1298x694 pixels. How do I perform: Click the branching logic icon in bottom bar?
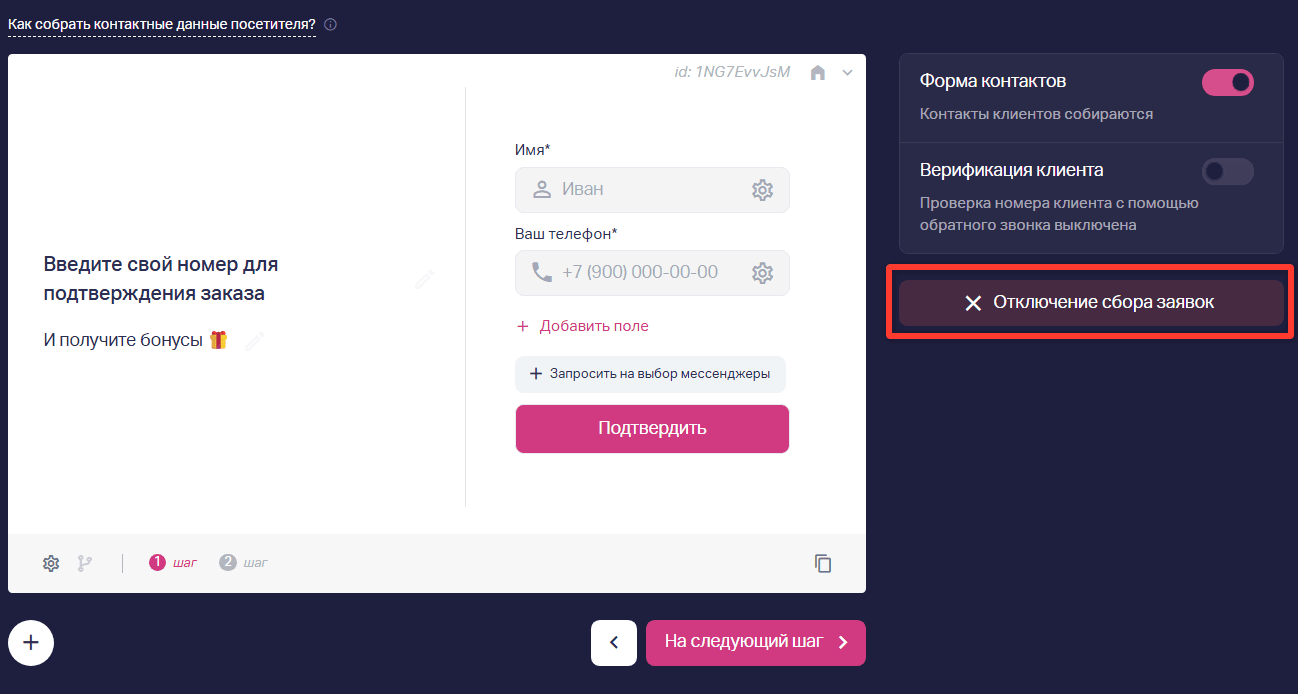(85, 563)
